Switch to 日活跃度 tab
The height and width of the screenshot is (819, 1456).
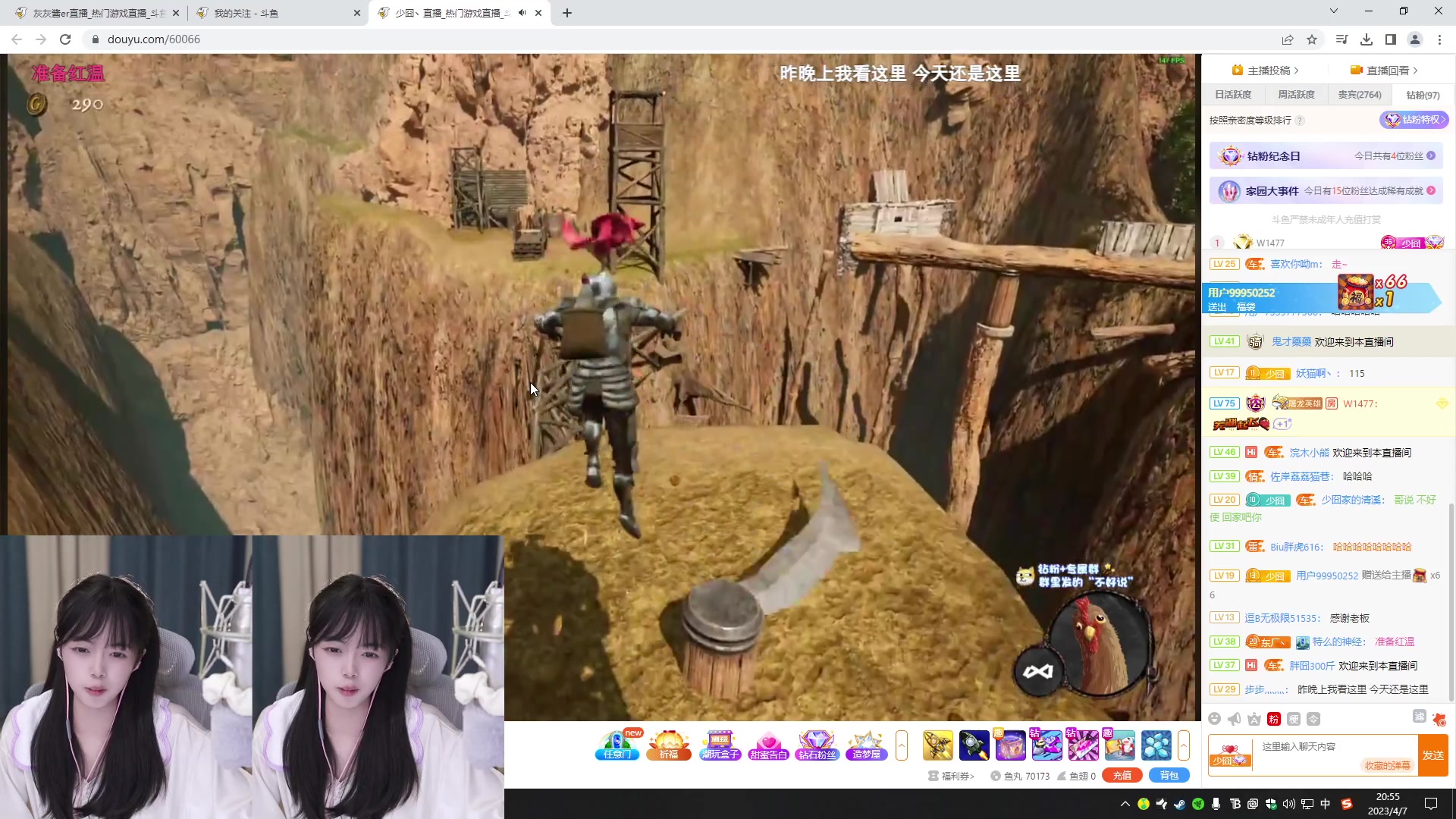tap(1233, 95)
